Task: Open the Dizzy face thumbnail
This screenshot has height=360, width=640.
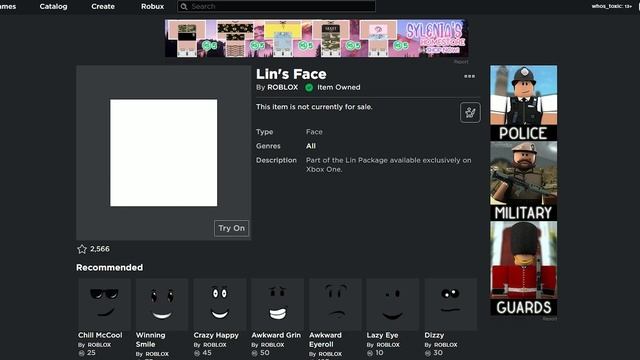Action: click(x=451, y=304)
